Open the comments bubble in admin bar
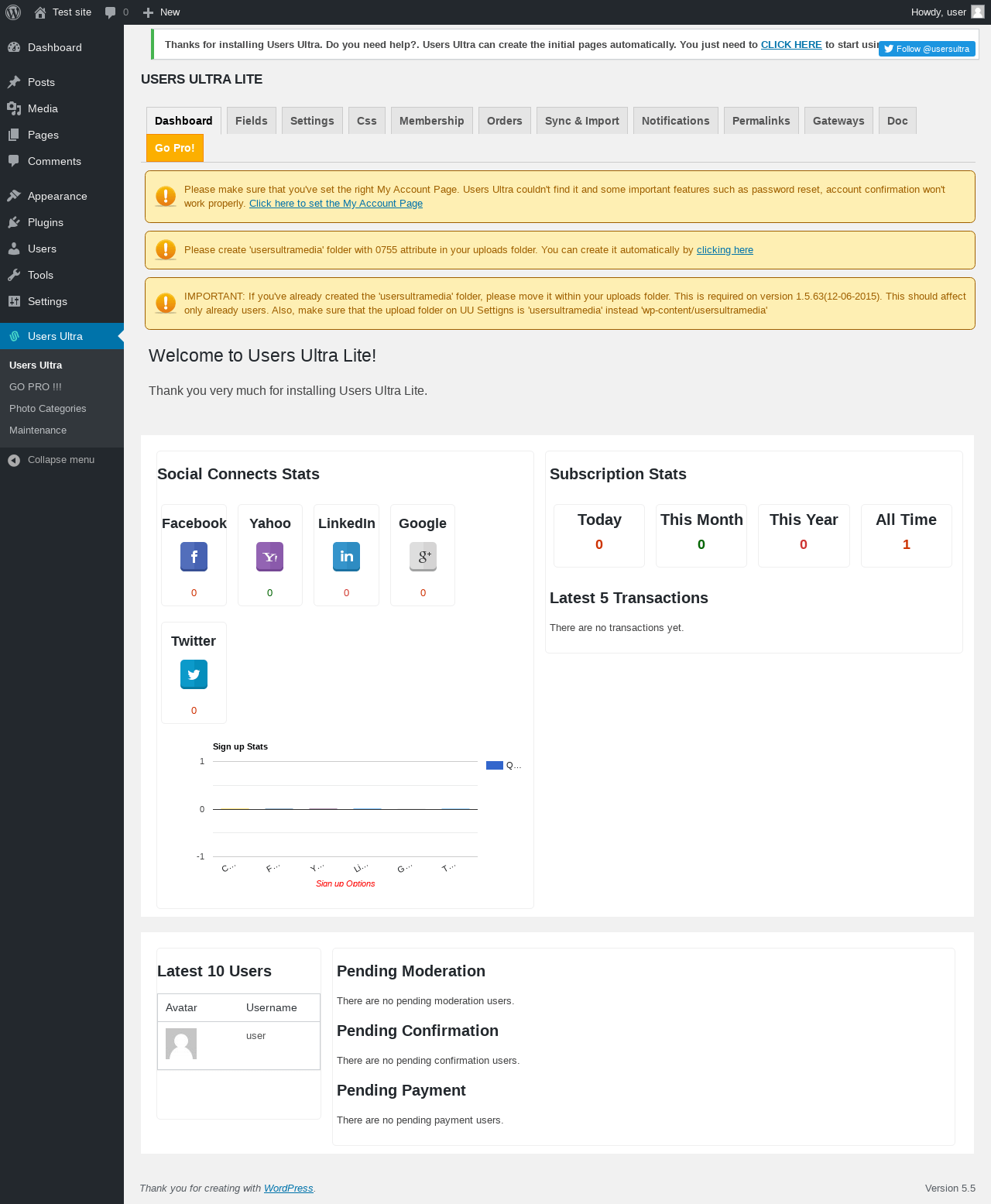991x1204 pixels. (111, 12)
